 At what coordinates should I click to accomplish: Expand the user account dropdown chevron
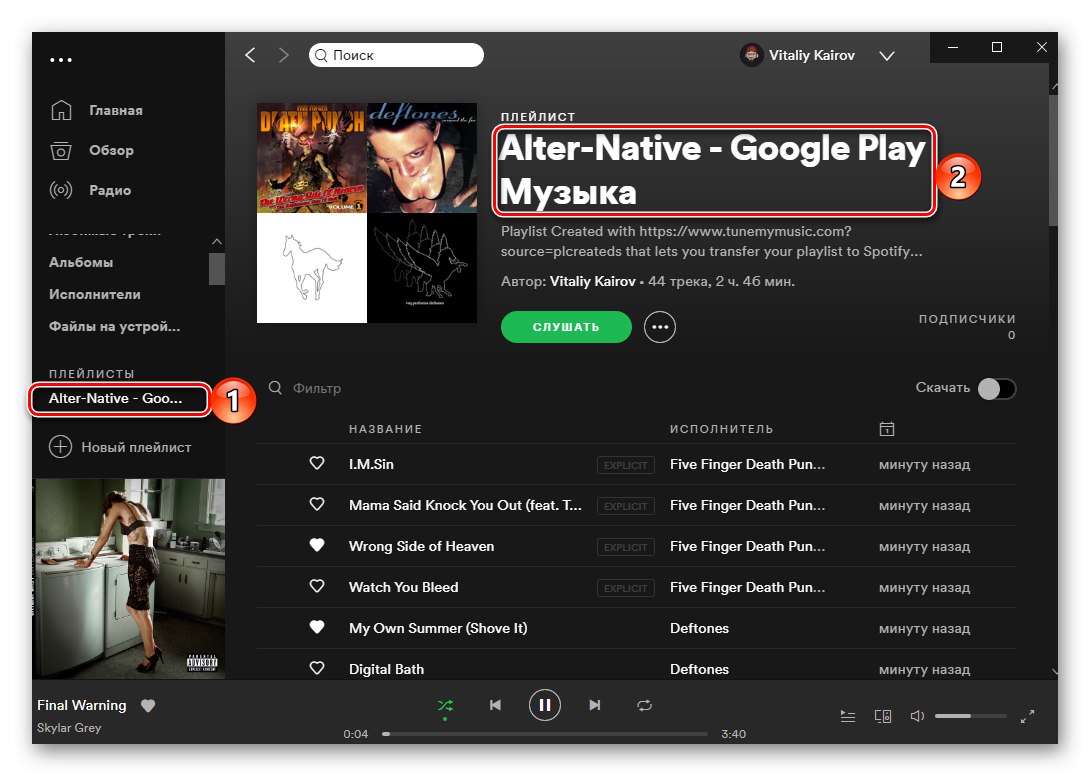click(x=886, y=56)
